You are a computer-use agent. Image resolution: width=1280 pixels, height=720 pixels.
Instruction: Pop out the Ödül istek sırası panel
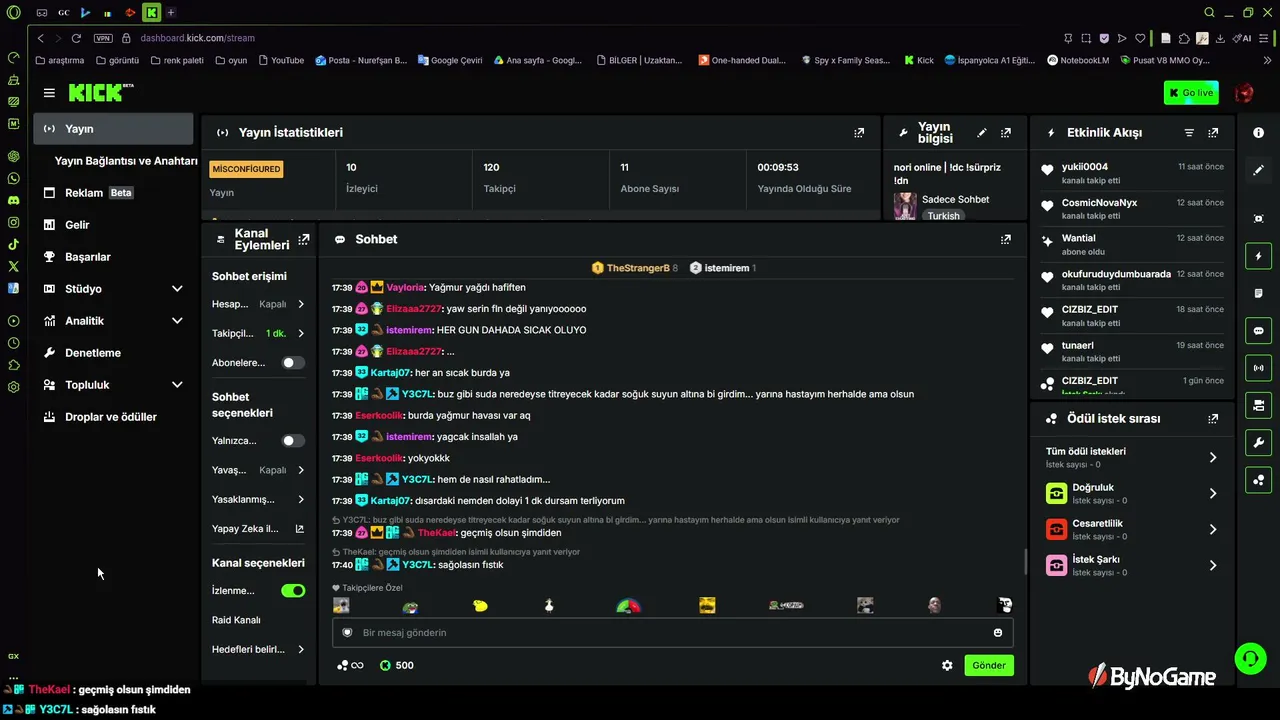tap(1213, 419)
